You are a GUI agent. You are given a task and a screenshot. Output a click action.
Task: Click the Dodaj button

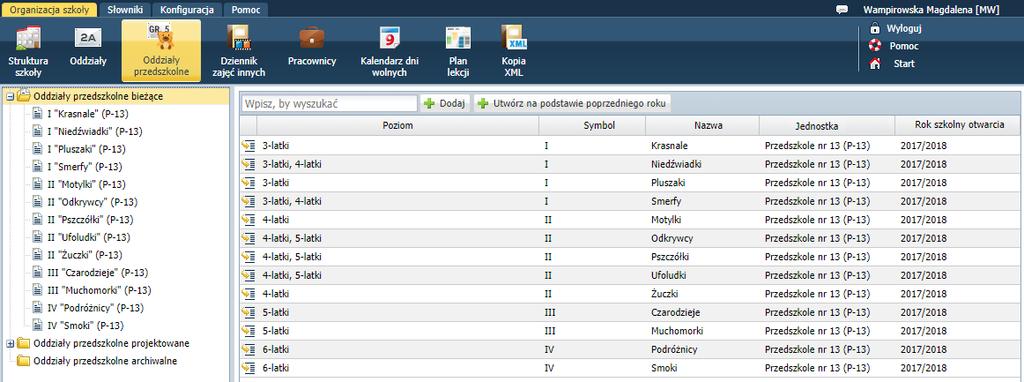pyautogui.click(x=445, y=103)
